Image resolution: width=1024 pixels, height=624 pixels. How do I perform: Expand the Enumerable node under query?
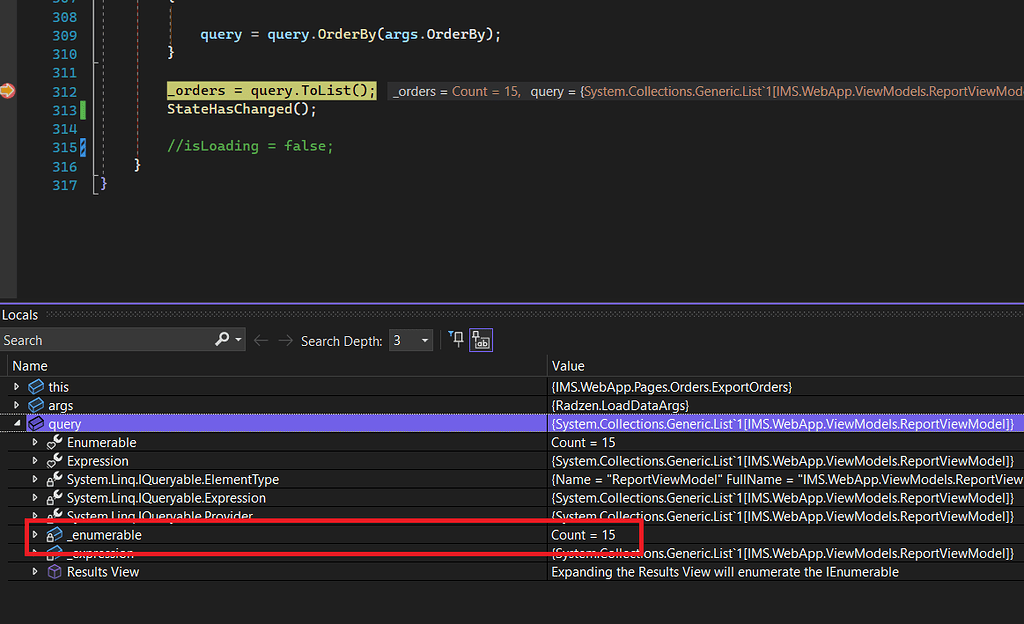pos(36,442)
